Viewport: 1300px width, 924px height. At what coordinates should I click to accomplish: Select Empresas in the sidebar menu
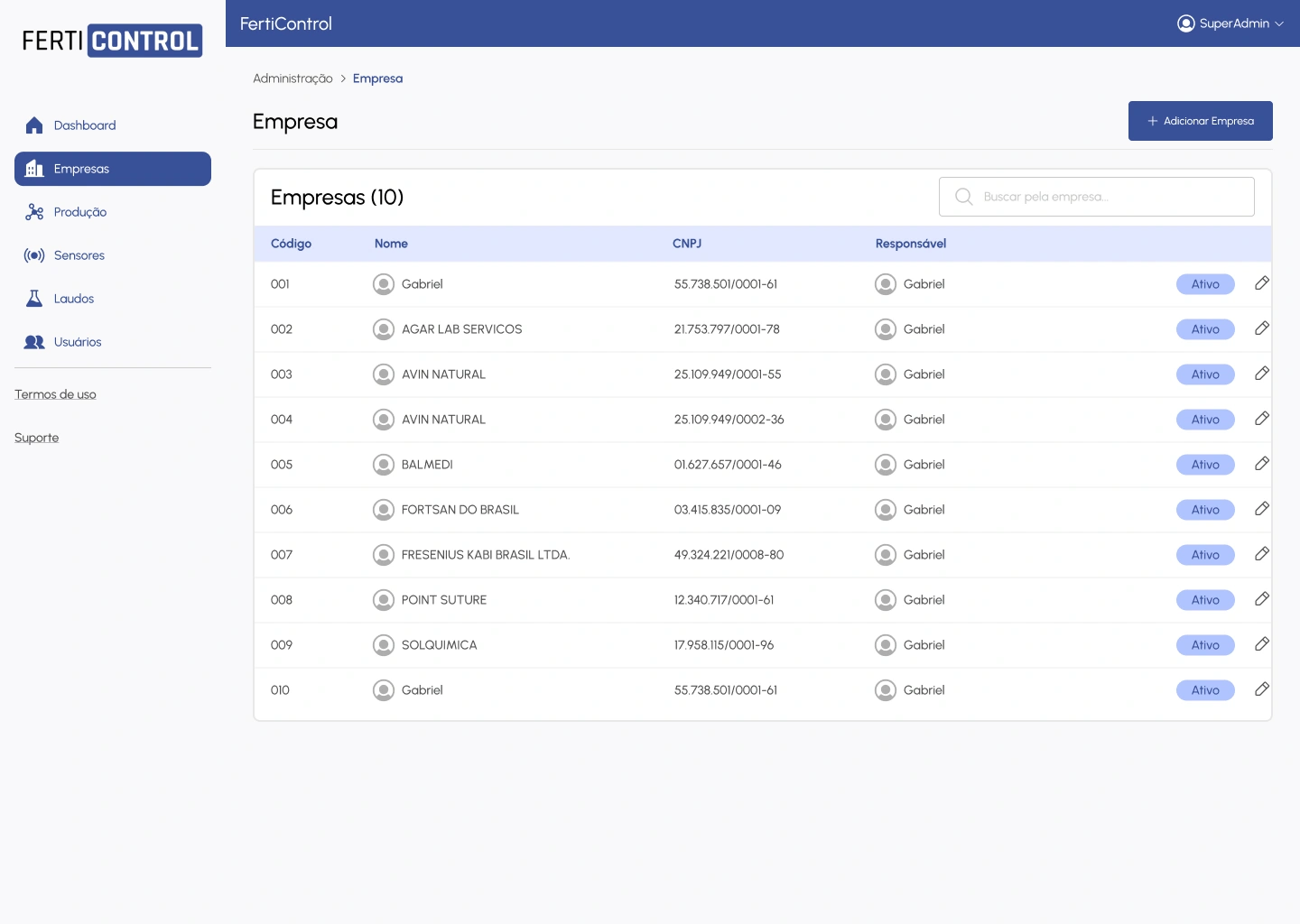pos(113,169)
